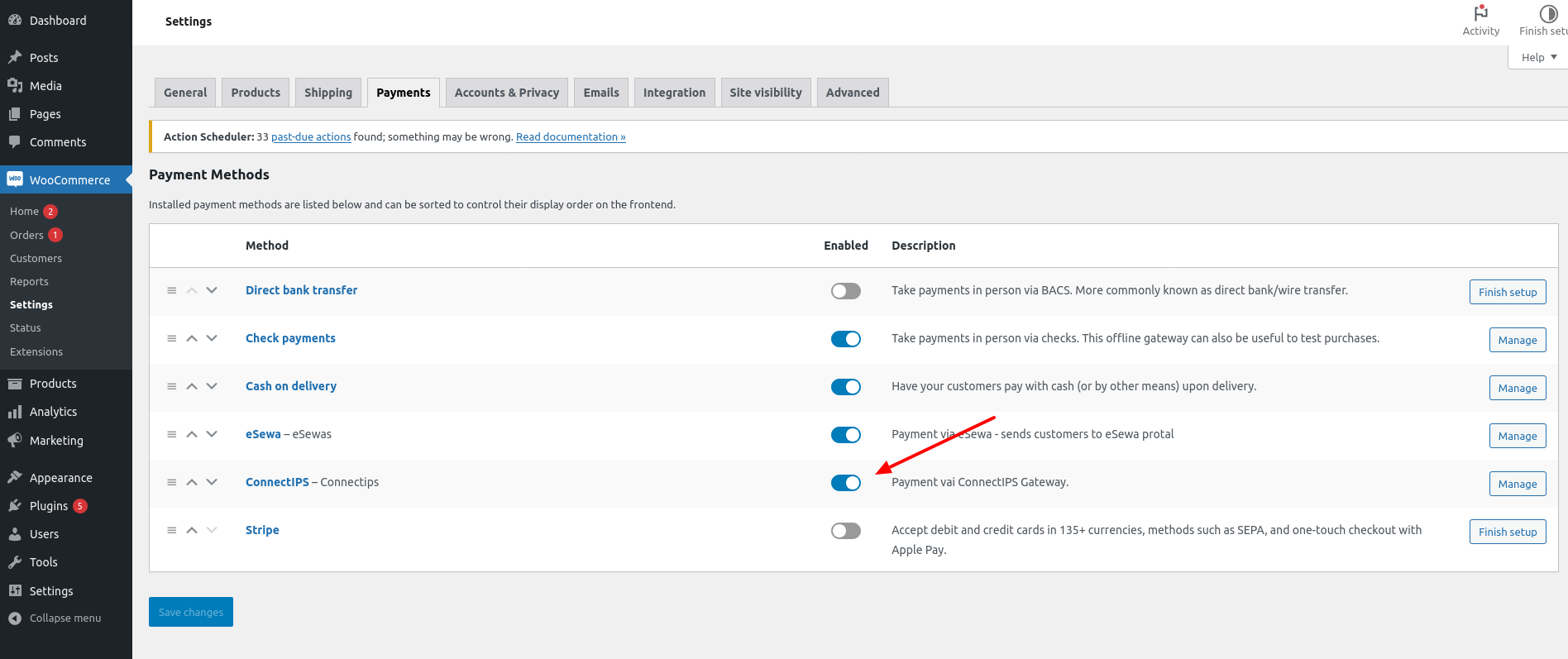Open the Emails tab
This screenshot has height=659, width=1568.
[x=601, y=93]
